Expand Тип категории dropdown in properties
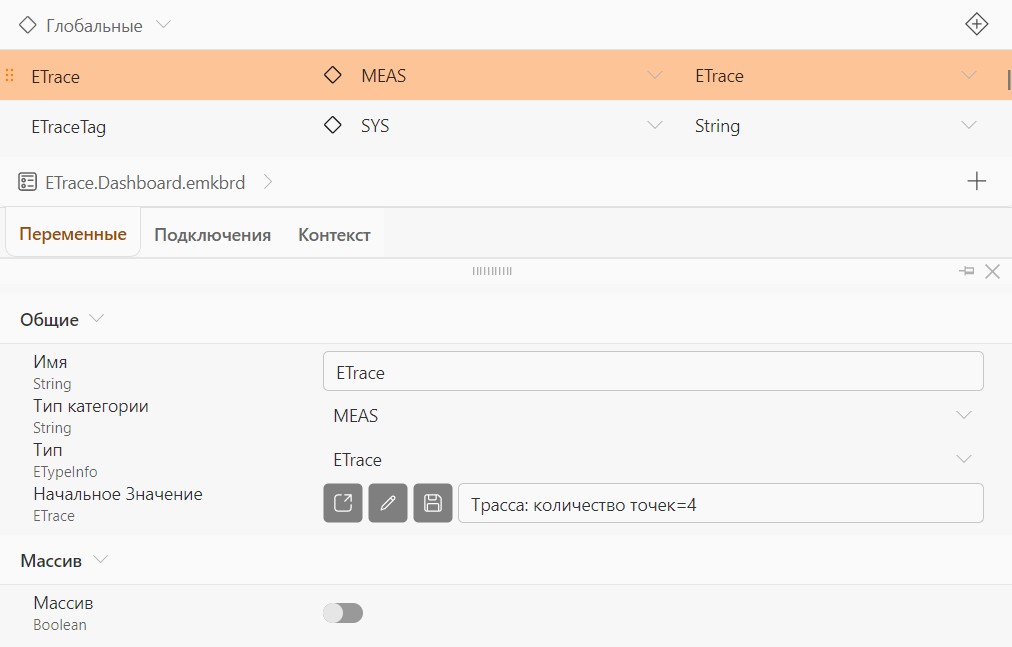 click(963, 415)
